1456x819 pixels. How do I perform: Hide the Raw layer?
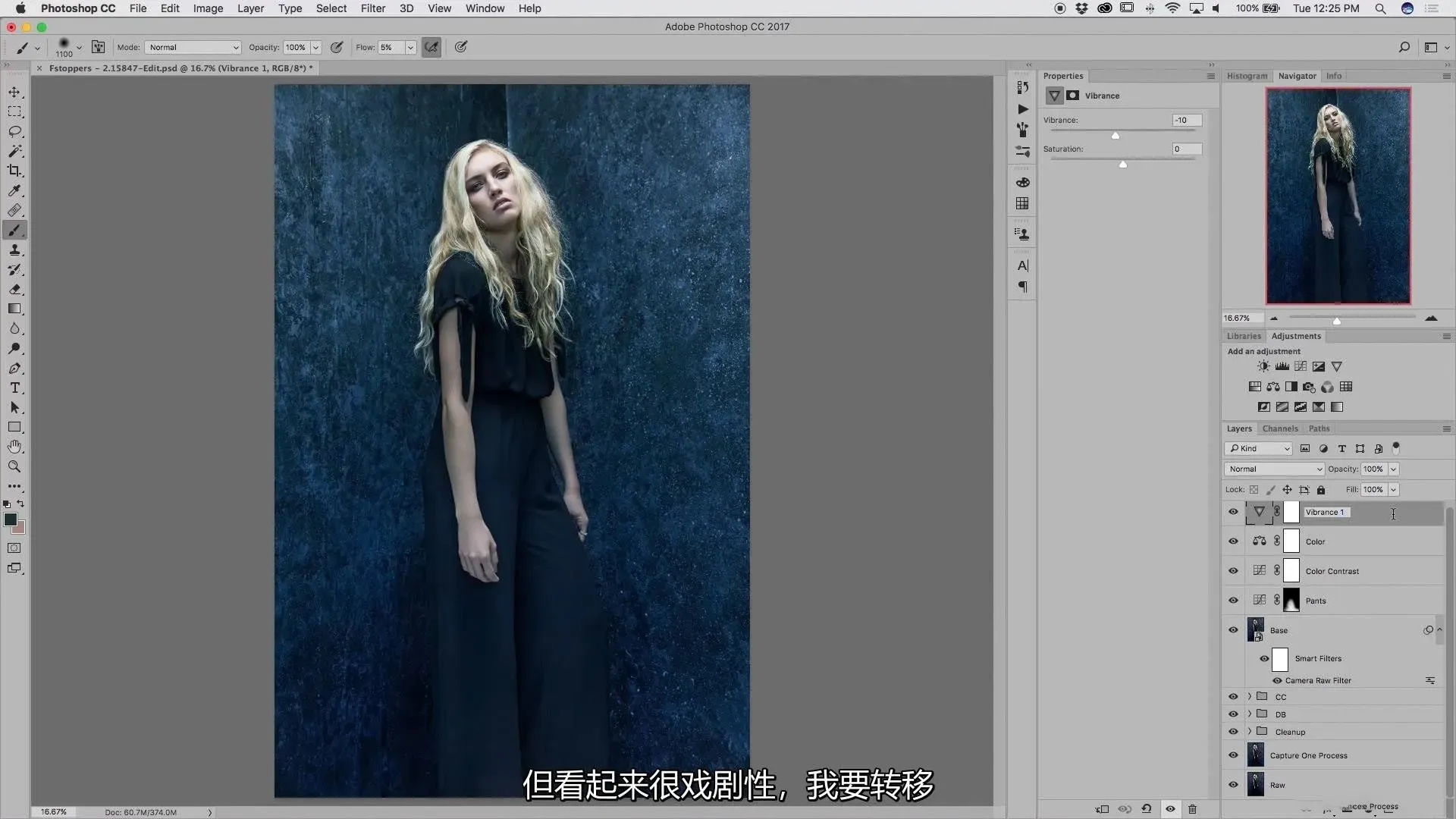tap(1233, 785)
